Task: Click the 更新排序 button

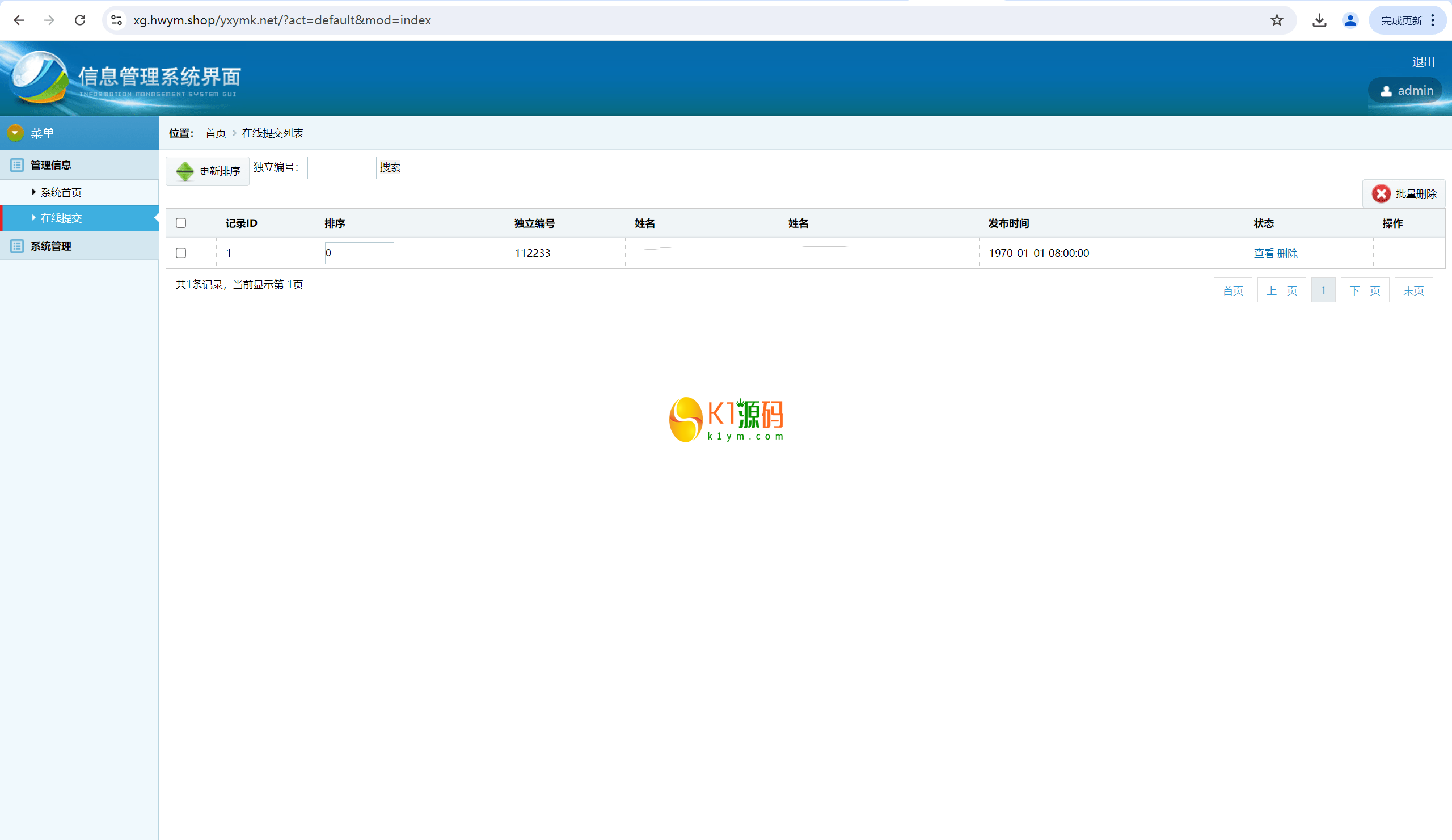Action: pos(208,171)
